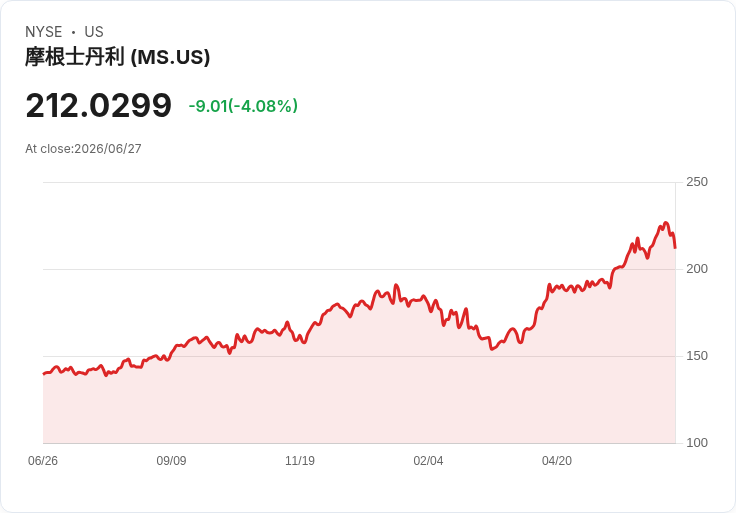This screenshot has height=513, width=736.
Task: Click the chart's highest peak near the right
Action: [x=665, y=223]
